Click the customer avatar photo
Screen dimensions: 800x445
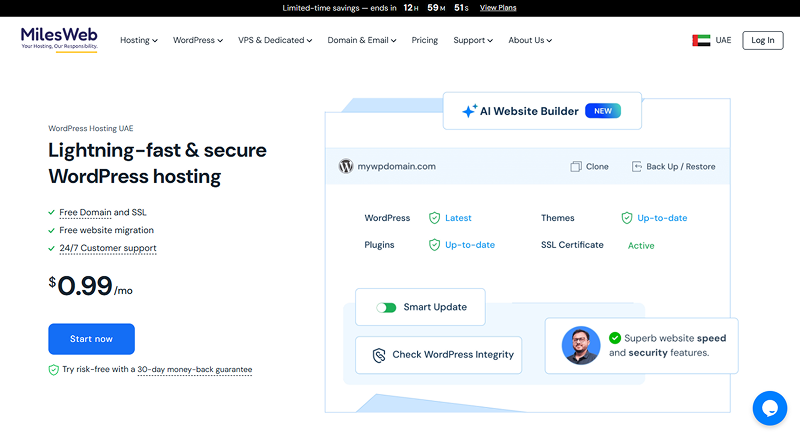point(581,345)
